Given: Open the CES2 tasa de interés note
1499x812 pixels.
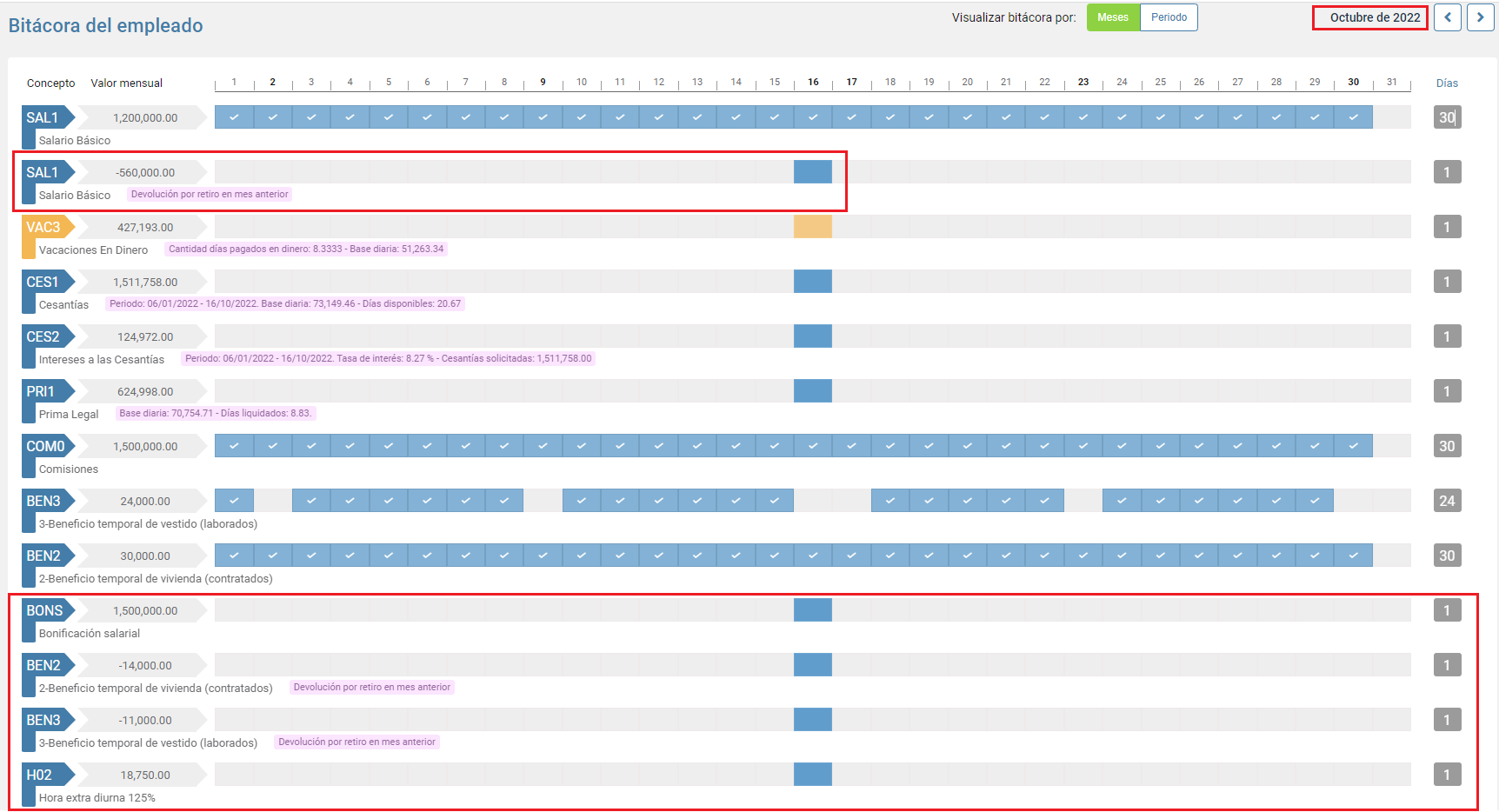Looking at the screenshot, I should pos(389,359).
